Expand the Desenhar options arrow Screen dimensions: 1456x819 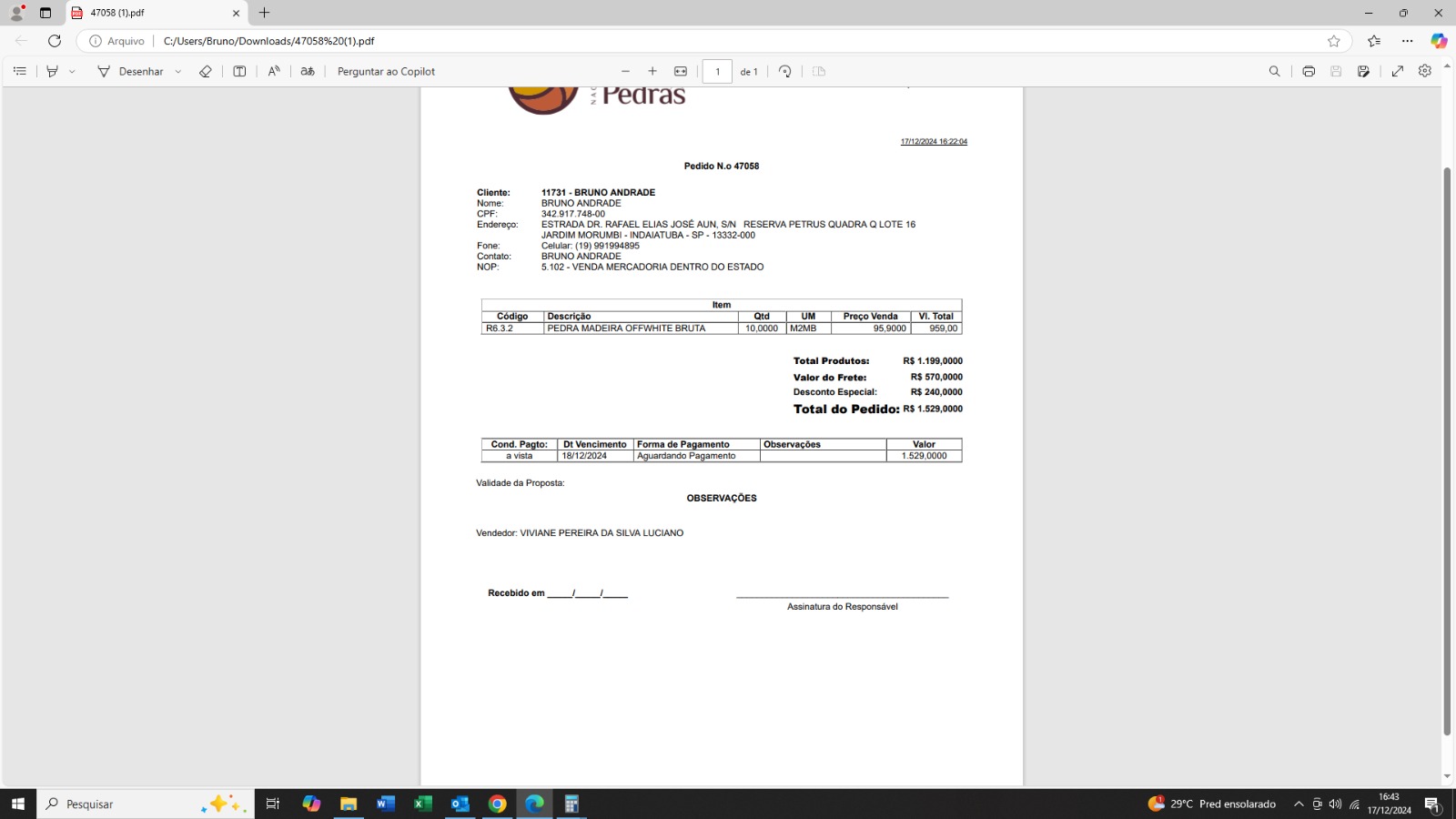click(x=178, y=71)
